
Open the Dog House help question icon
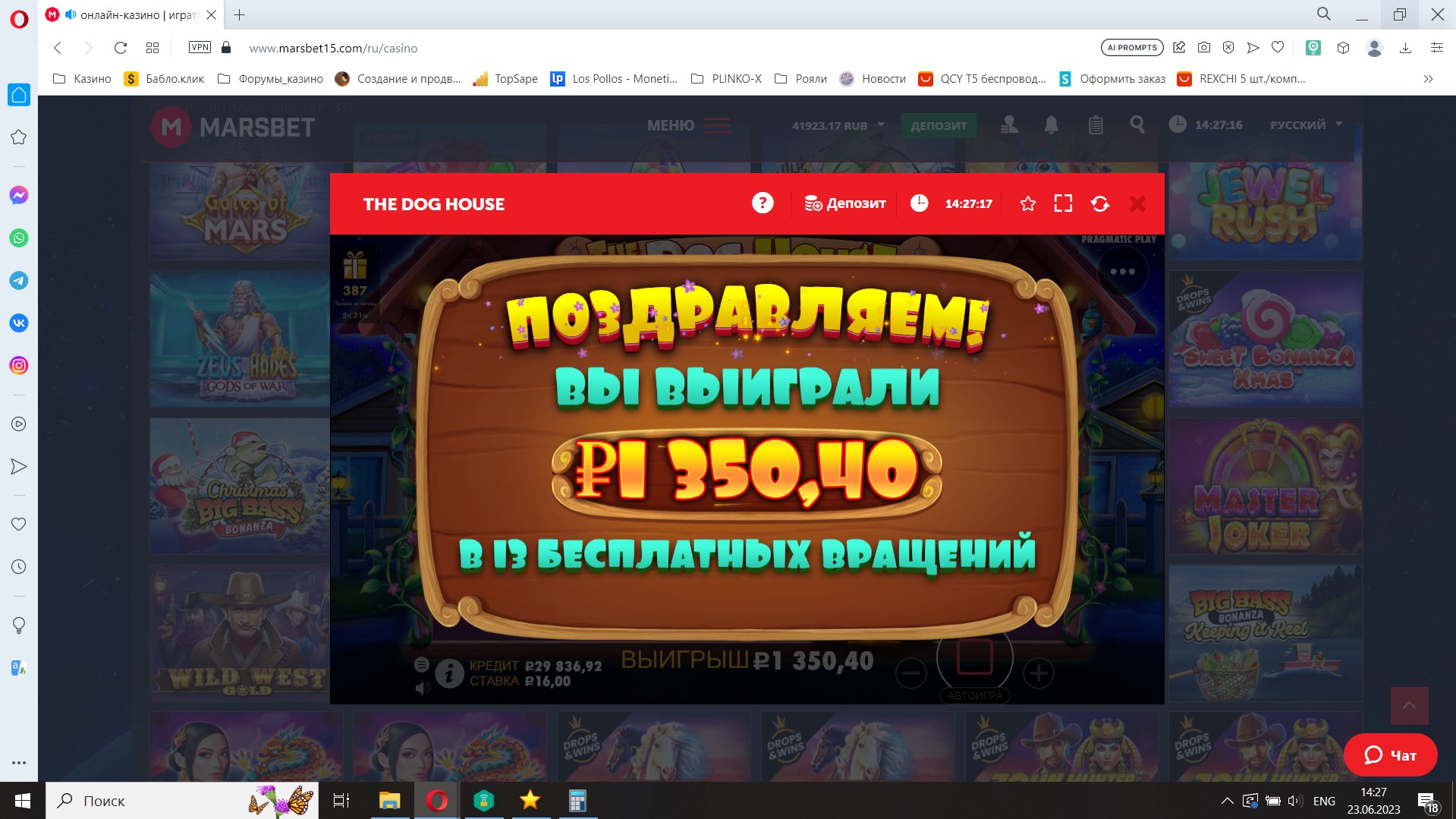coord(763,203)
